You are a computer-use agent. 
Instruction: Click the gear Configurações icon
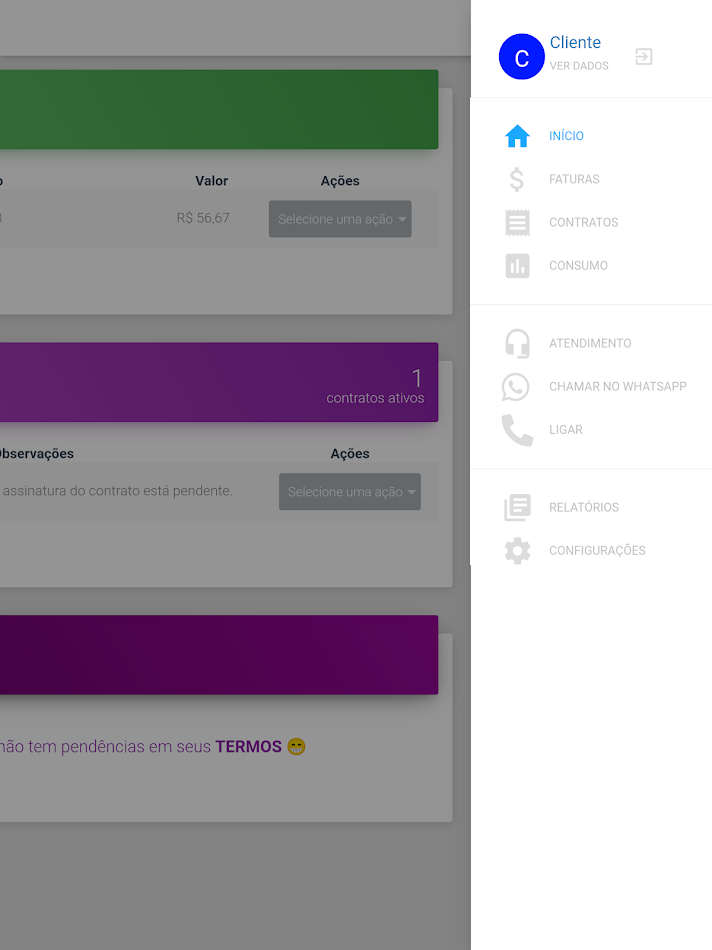517,551
